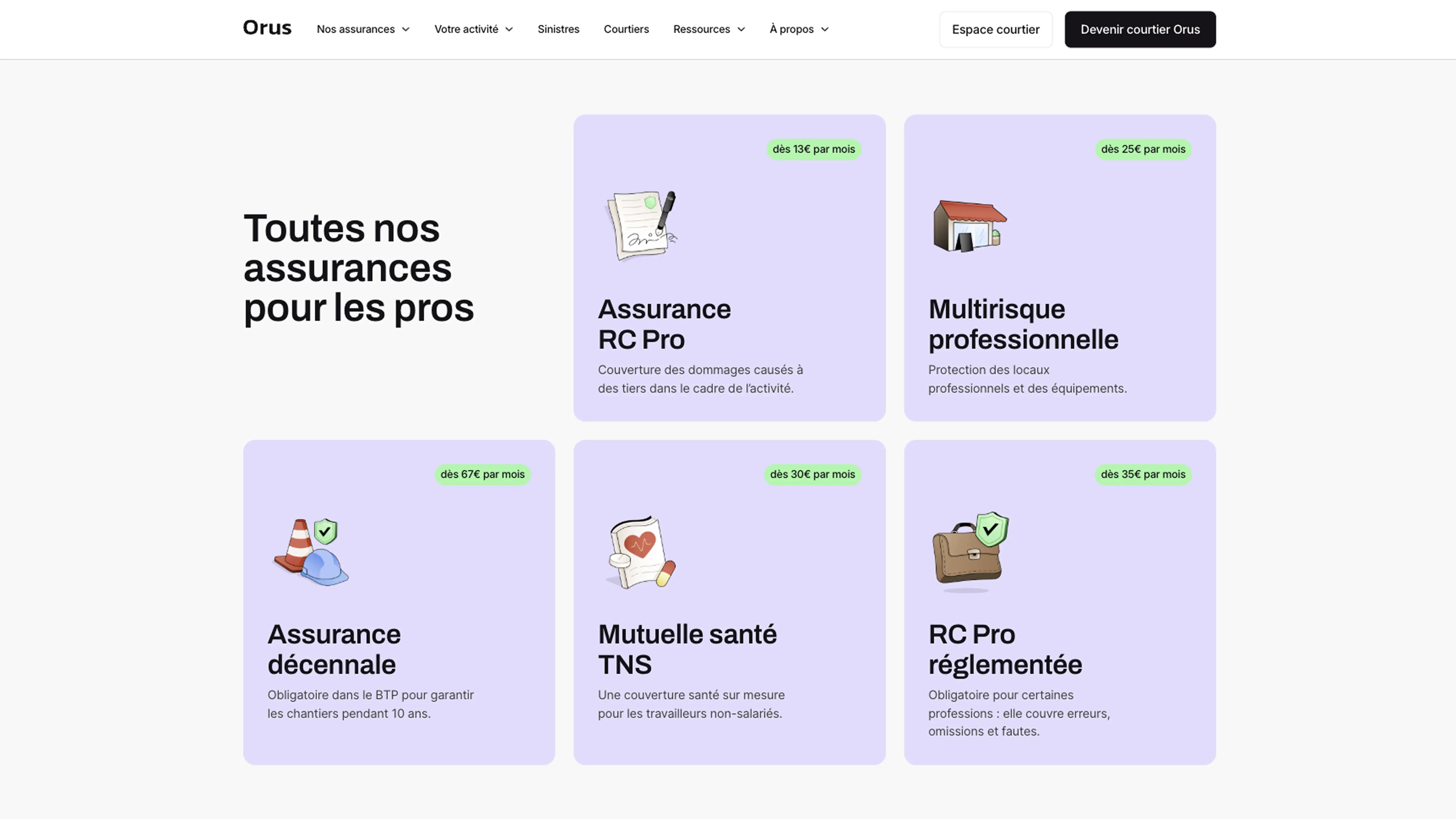This screenshot has width=1456, height=819.
Task: Click the chevron next to À propos
Action: pos(824,29)
